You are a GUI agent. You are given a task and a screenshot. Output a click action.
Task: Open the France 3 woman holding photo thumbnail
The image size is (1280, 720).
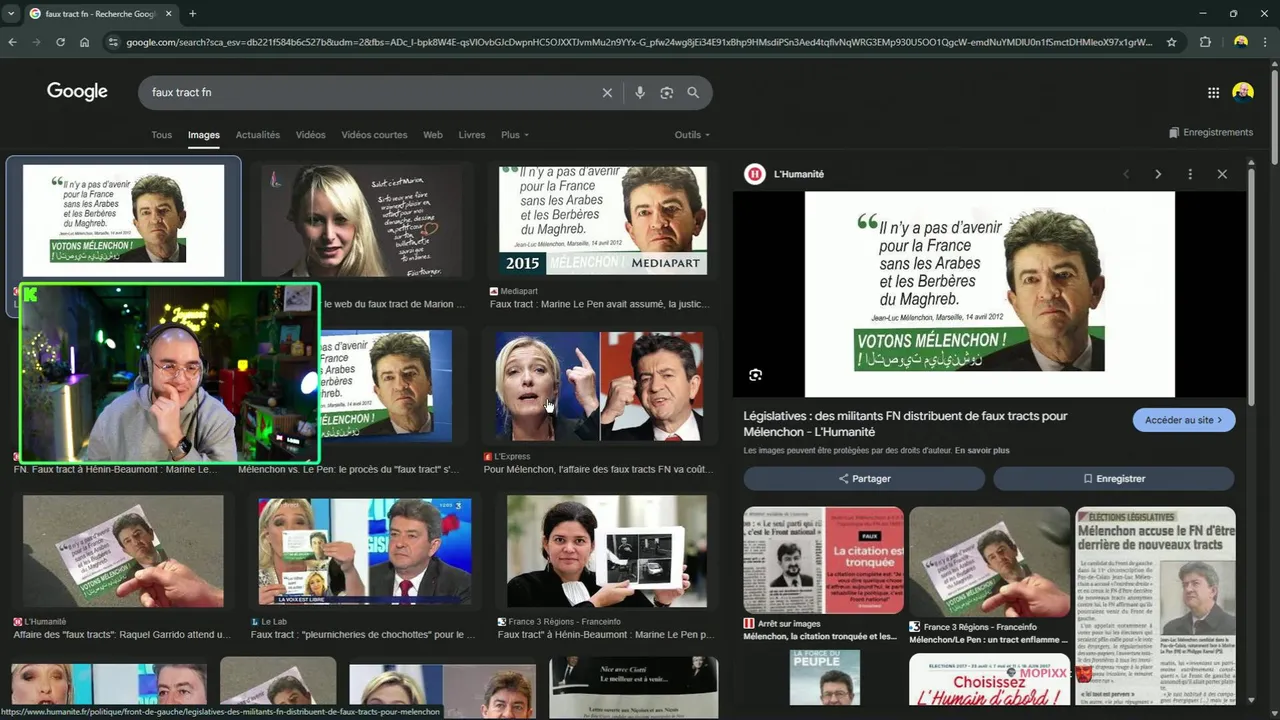point(607,551)
